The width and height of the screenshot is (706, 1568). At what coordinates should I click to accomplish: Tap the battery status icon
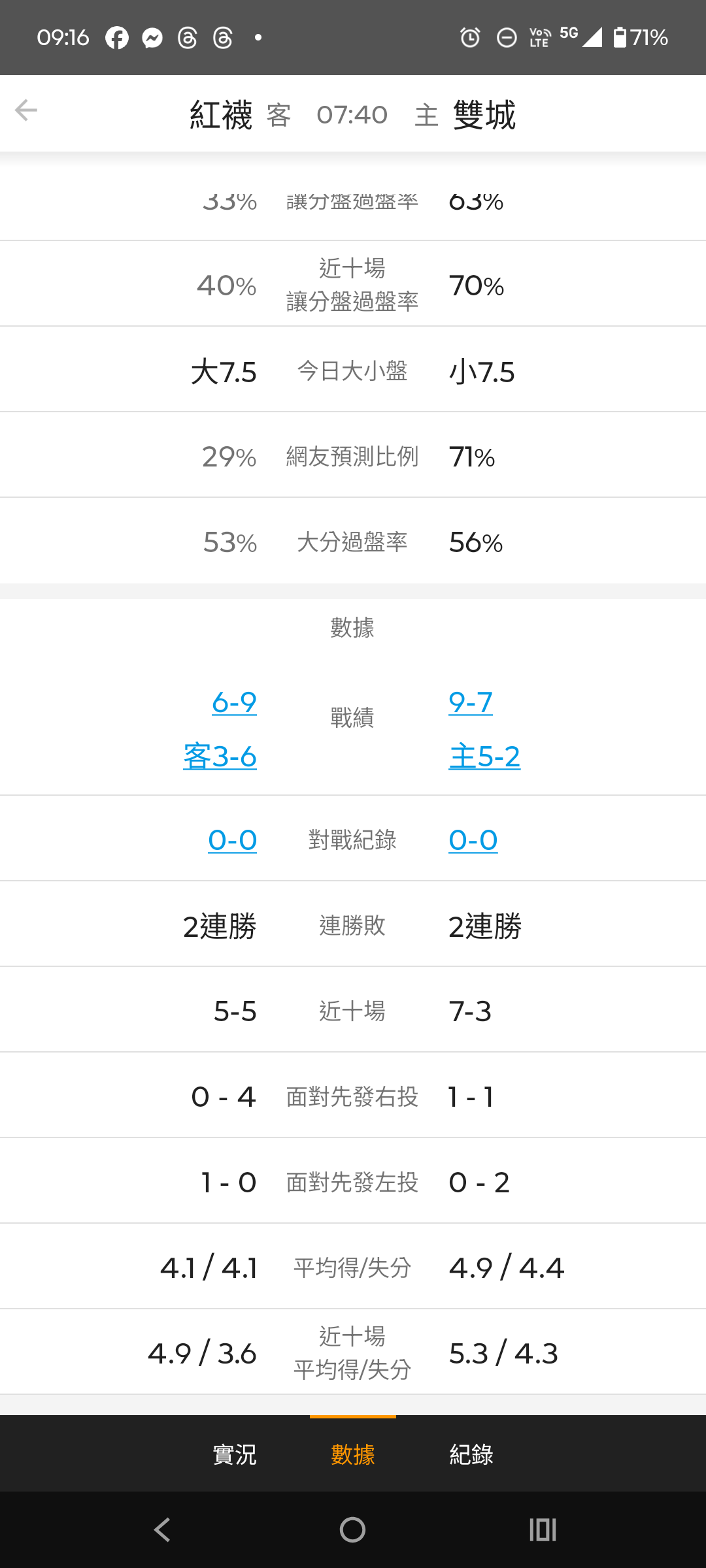(619, 37)
